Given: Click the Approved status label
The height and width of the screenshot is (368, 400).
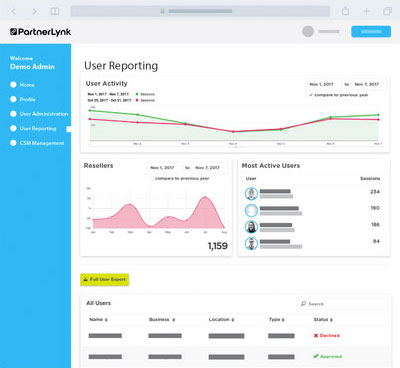Looking at the screenshot, I should click(331, 356).
